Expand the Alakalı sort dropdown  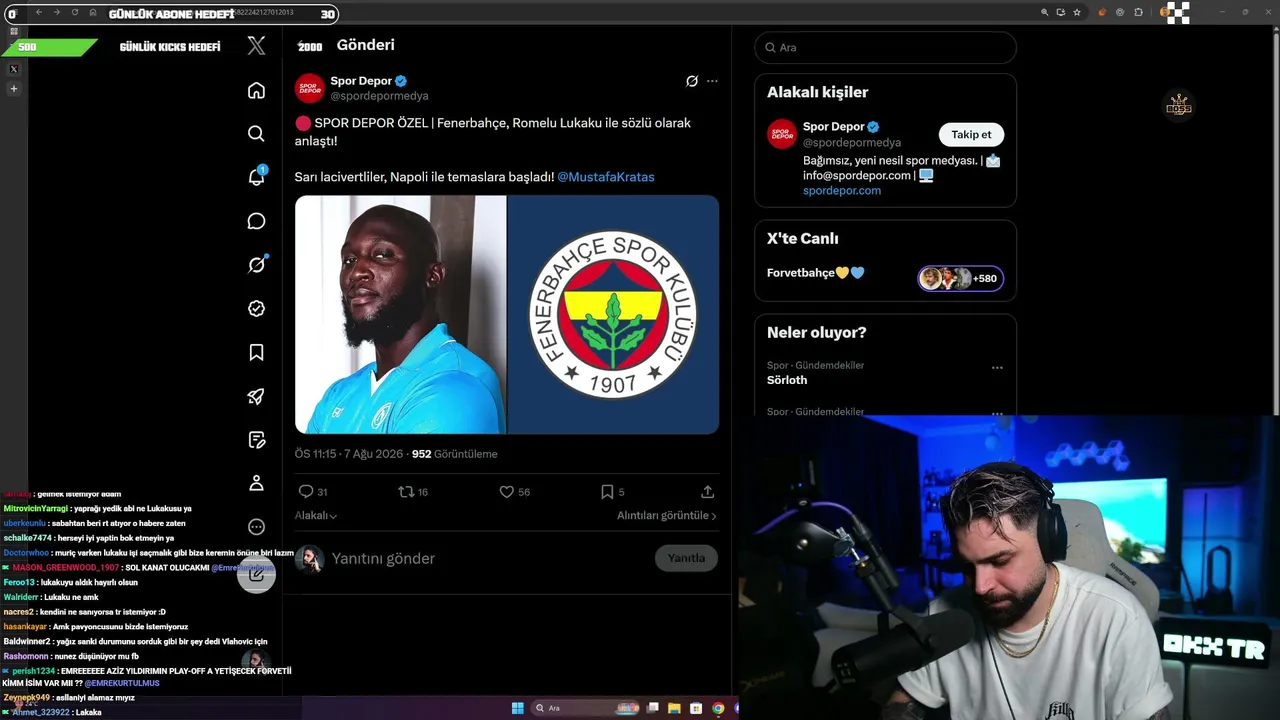pos(316,516)
